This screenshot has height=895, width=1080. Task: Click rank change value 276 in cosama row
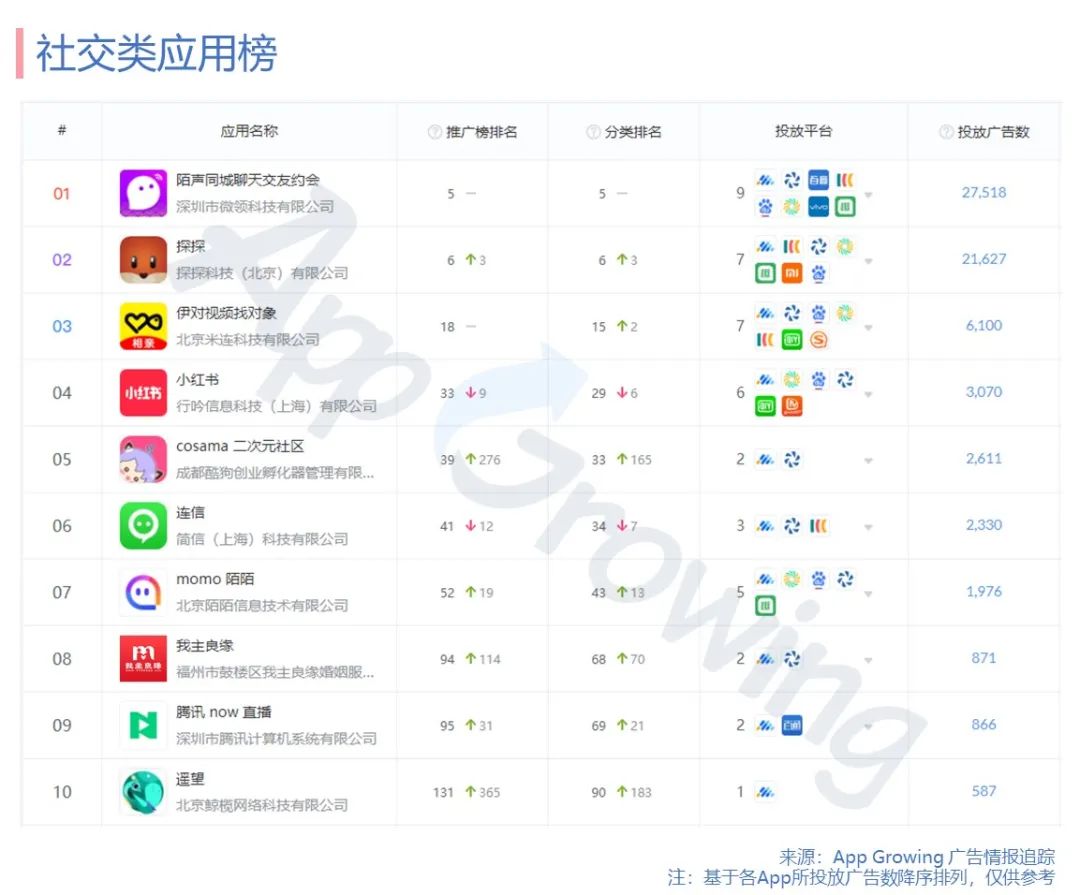[x=490, y=460]
